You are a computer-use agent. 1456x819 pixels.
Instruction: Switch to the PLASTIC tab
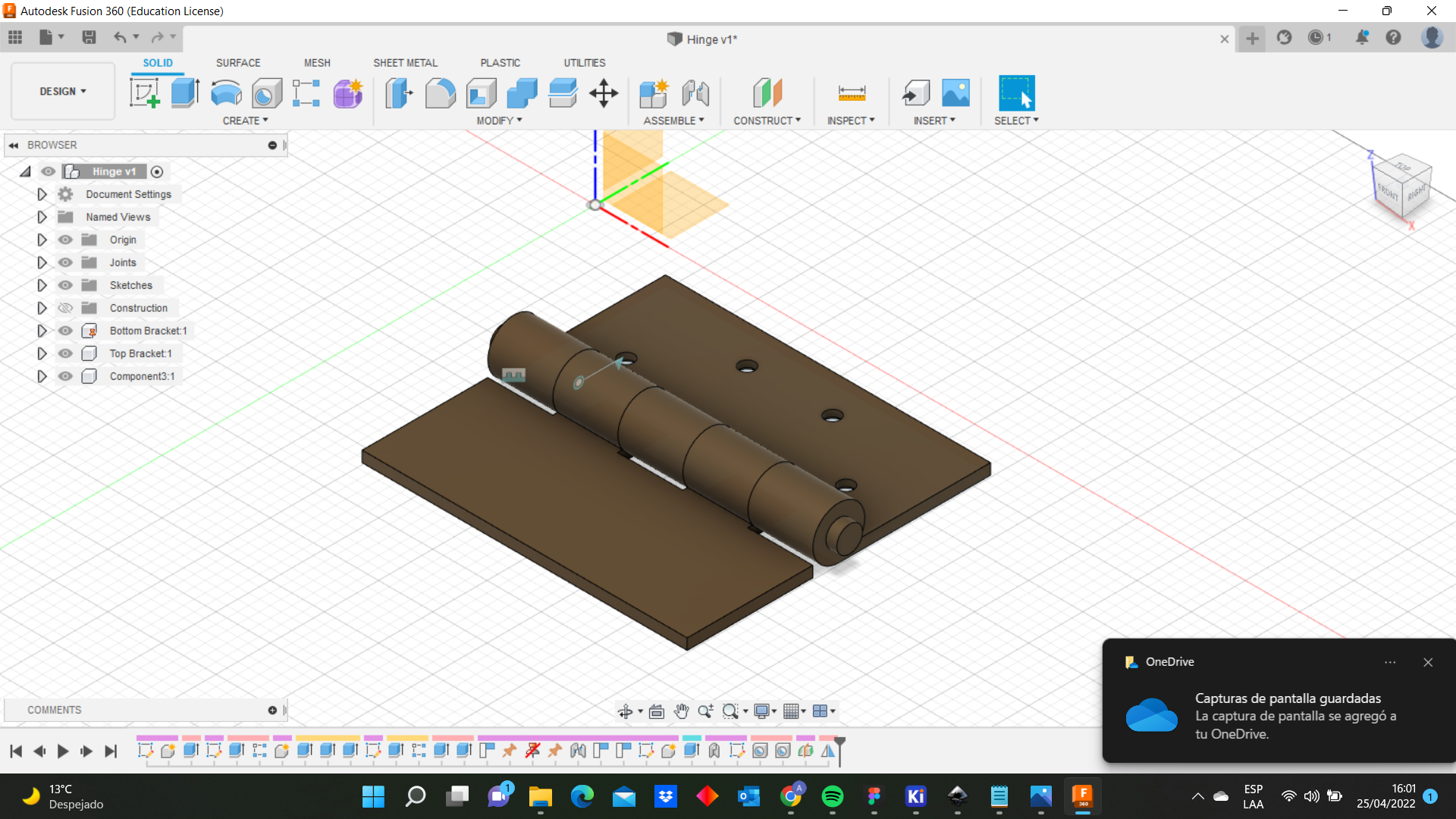(500, 63)
